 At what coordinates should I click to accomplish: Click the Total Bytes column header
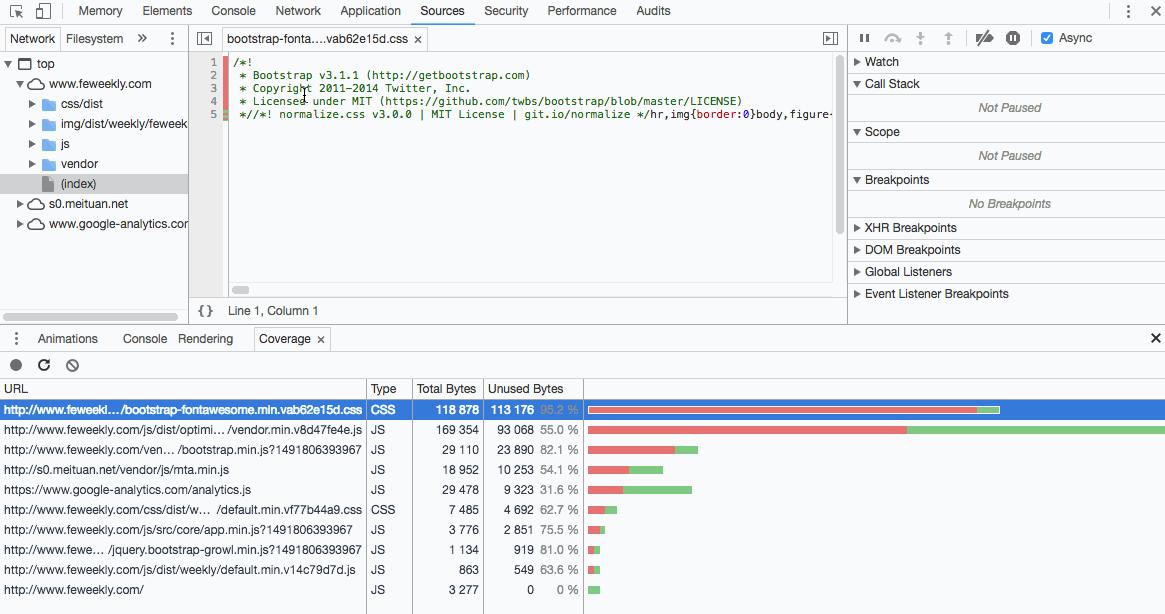[x=448, y=389]
